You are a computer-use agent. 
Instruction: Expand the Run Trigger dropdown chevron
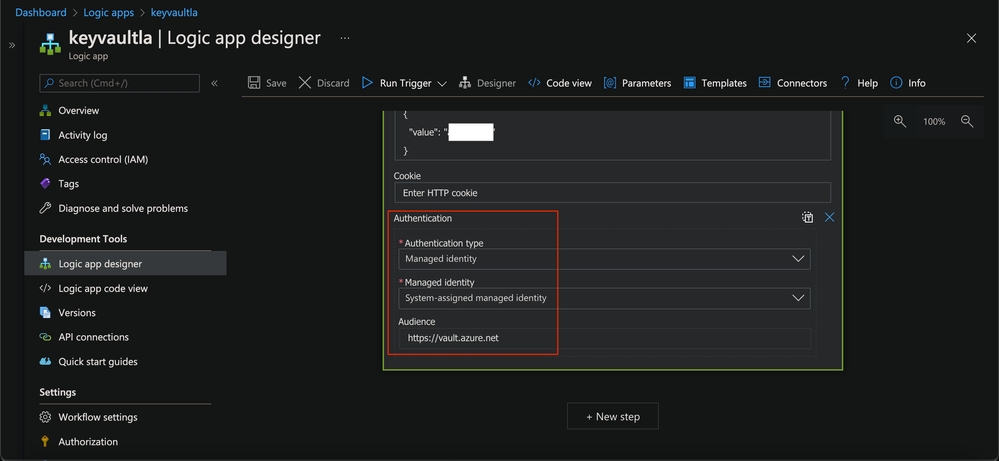click(442, 83)
